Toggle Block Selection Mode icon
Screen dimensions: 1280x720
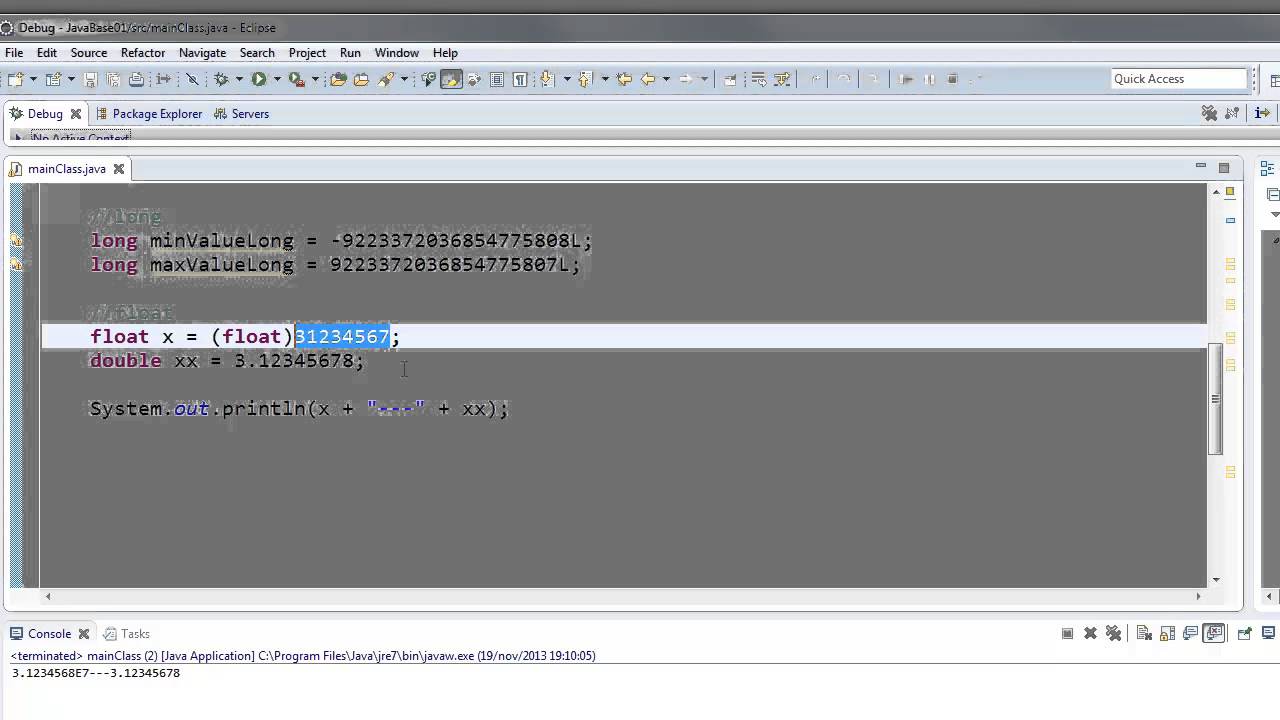pos(497,79)
